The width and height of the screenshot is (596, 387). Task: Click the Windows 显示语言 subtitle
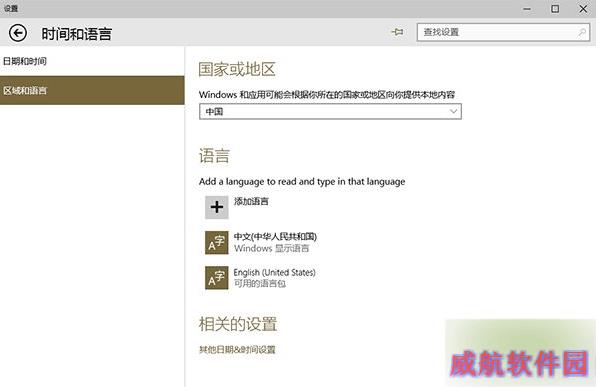(x=271, y=248)
